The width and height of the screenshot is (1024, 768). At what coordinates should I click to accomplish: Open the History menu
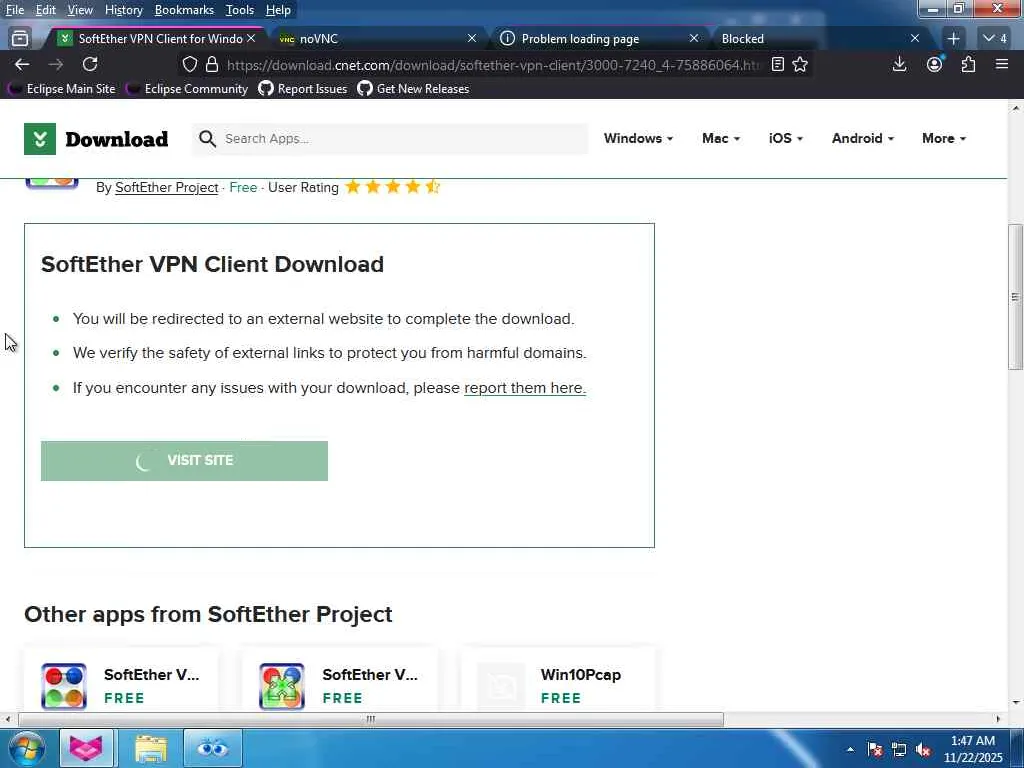[123, 10]
